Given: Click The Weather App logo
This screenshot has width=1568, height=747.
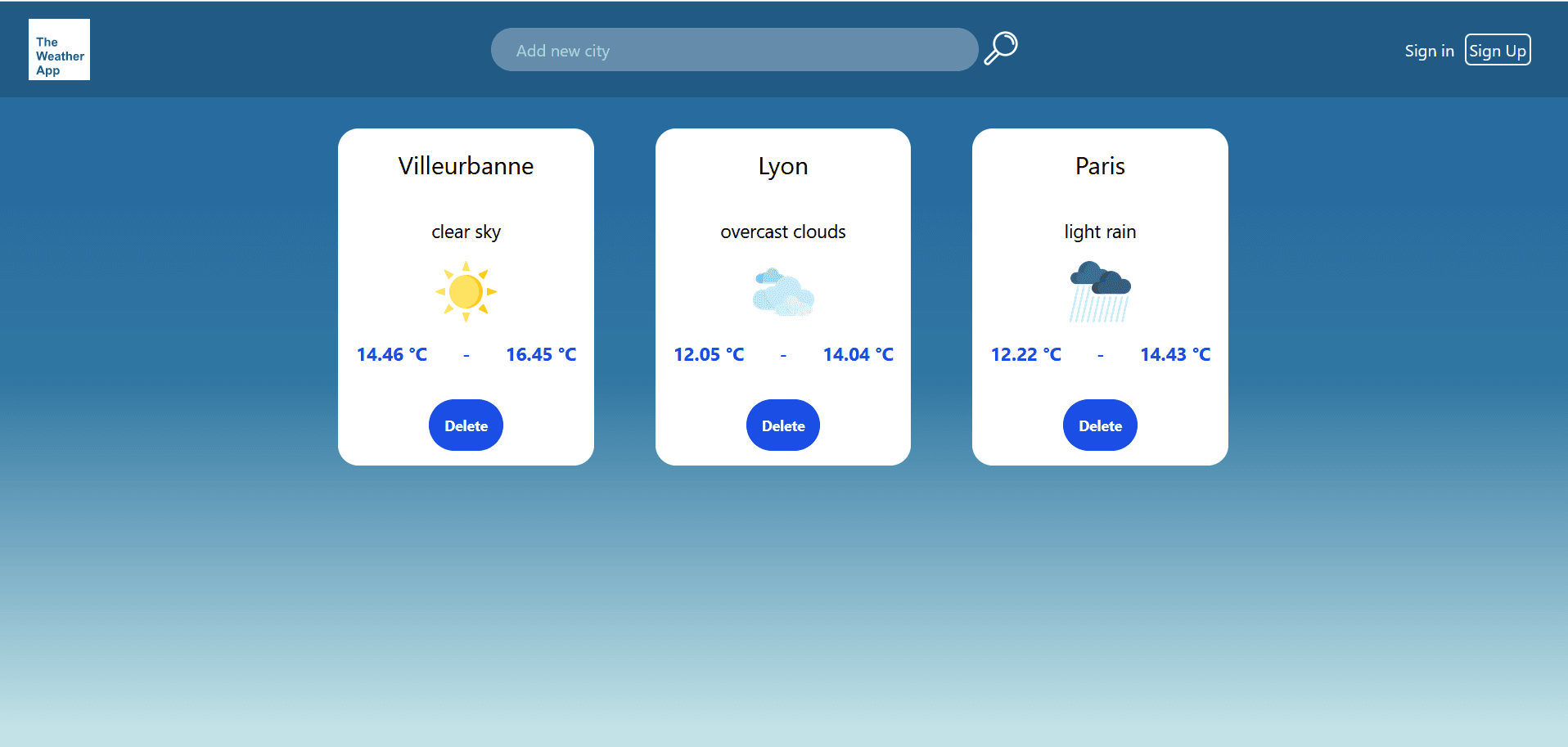Looking at the screenshot, I should tap(59, 50).
